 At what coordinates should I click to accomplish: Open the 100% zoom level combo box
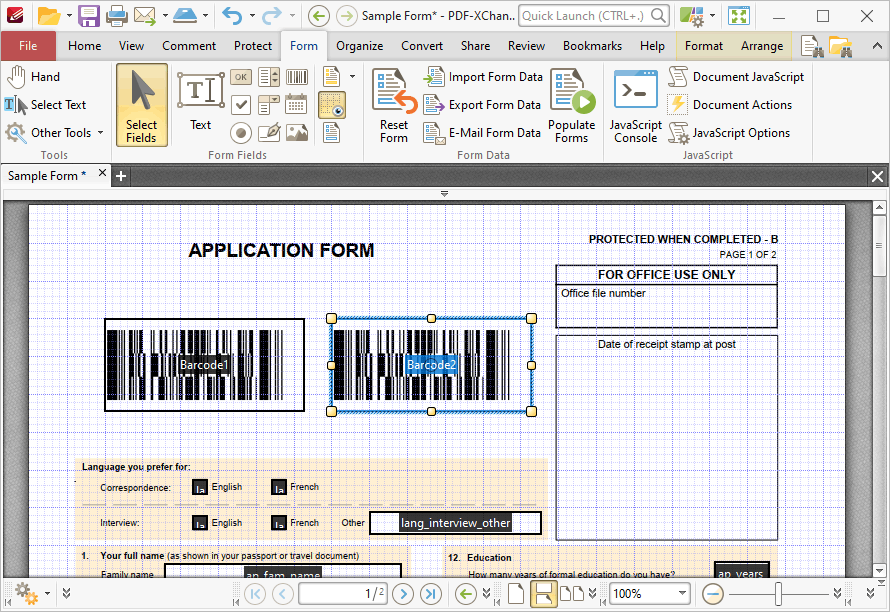tap(650, 594)
